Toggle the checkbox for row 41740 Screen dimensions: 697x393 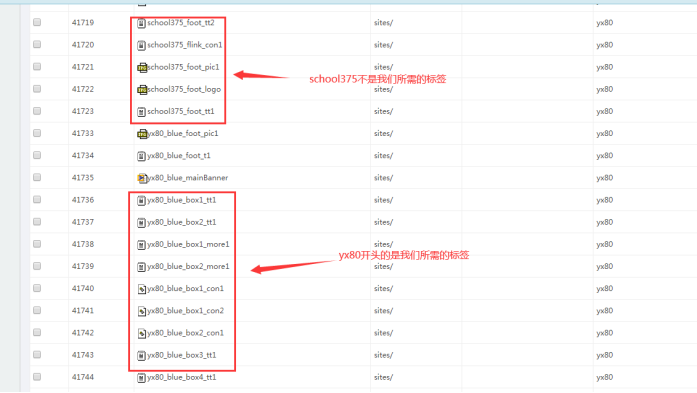tap(37, 288)
